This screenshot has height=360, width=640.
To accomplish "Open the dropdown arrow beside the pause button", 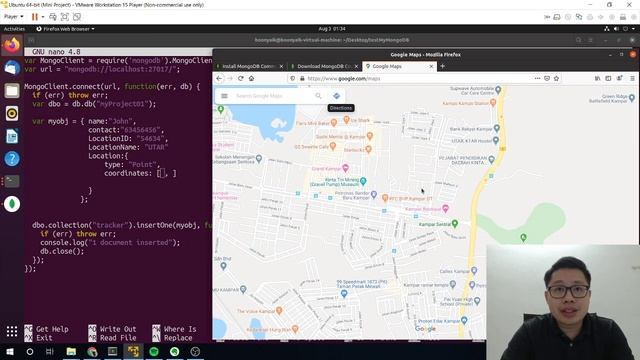I will pos(43,17).
